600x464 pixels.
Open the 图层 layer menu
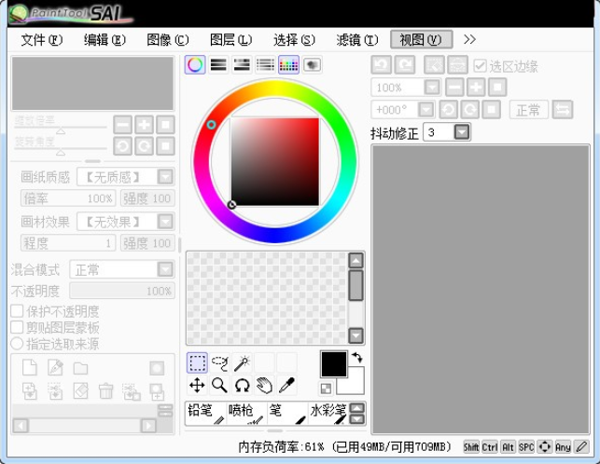[x=231, y=40]
